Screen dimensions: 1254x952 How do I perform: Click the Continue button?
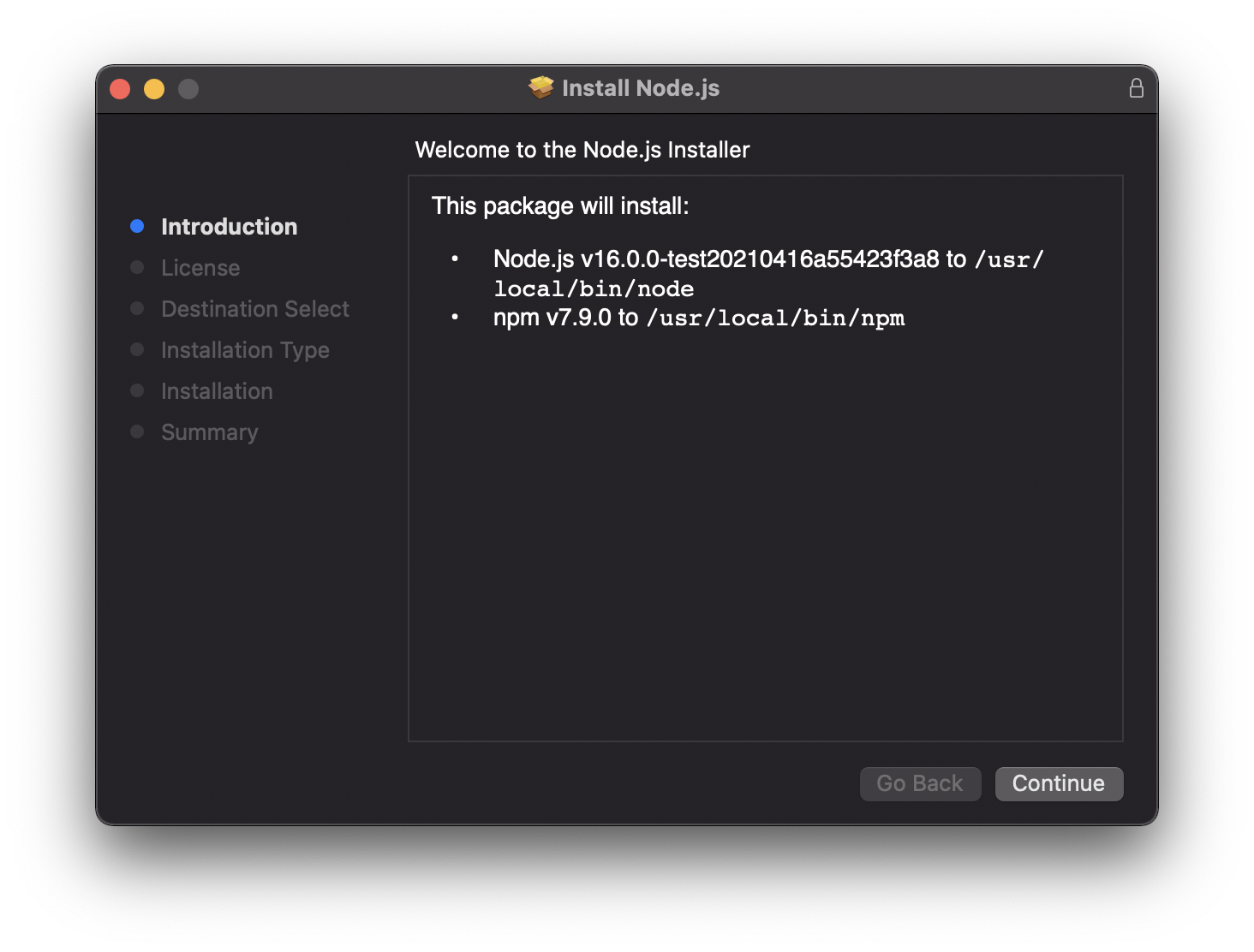[1059, 783]
